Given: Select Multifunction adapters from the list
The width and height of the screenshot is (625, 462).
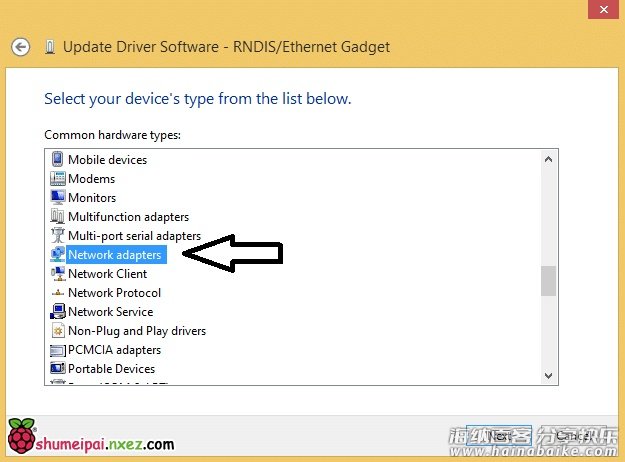Looking at the screenshot, I should [x=128, y=217].
